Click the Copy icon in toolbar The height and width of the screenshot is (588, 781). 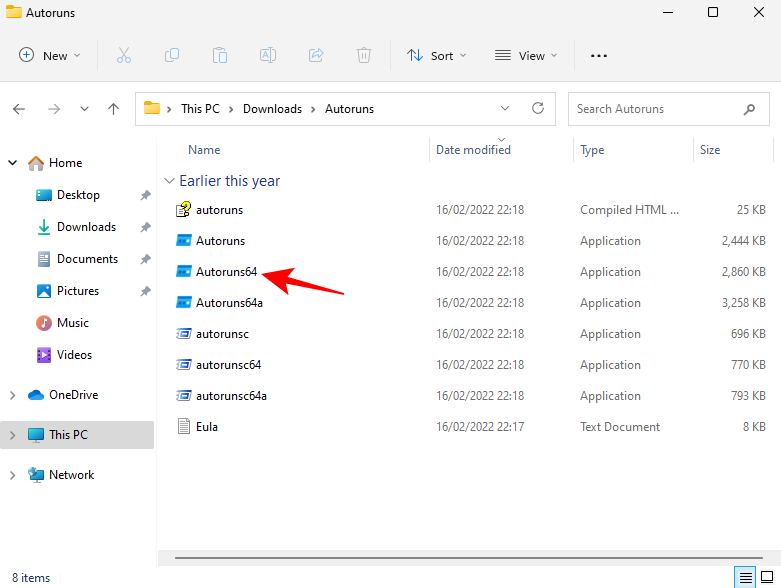(x=172, y=56)
